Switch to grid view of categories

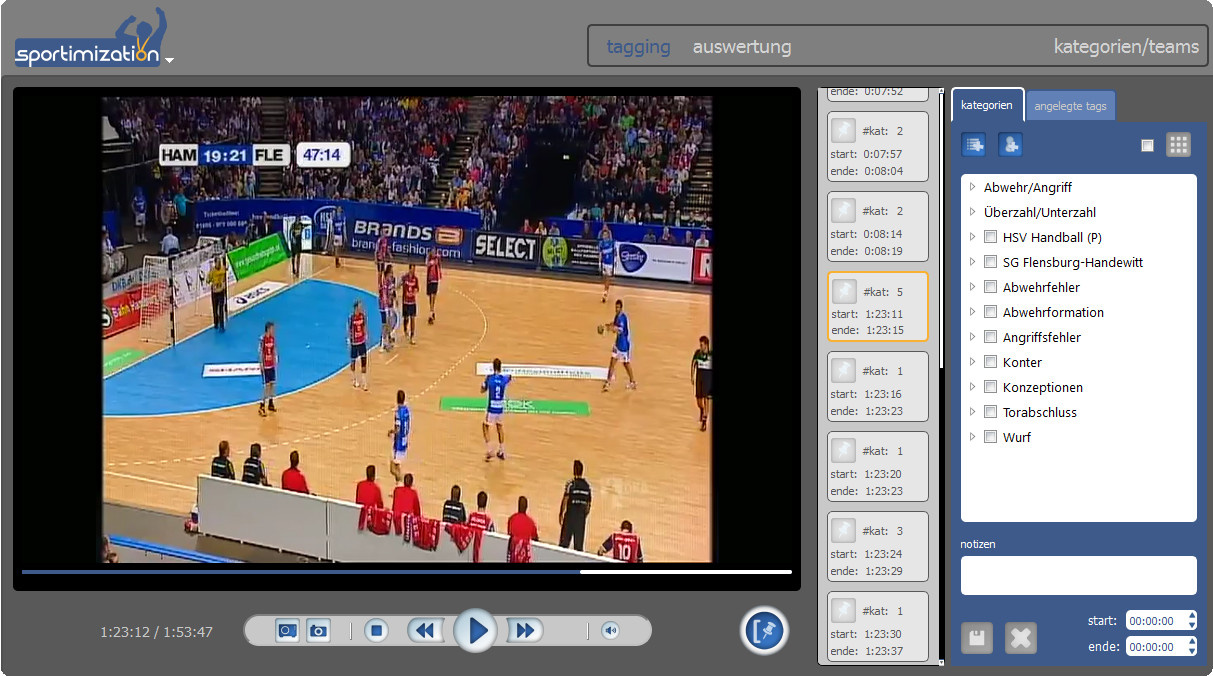(x=1178, y=145)
